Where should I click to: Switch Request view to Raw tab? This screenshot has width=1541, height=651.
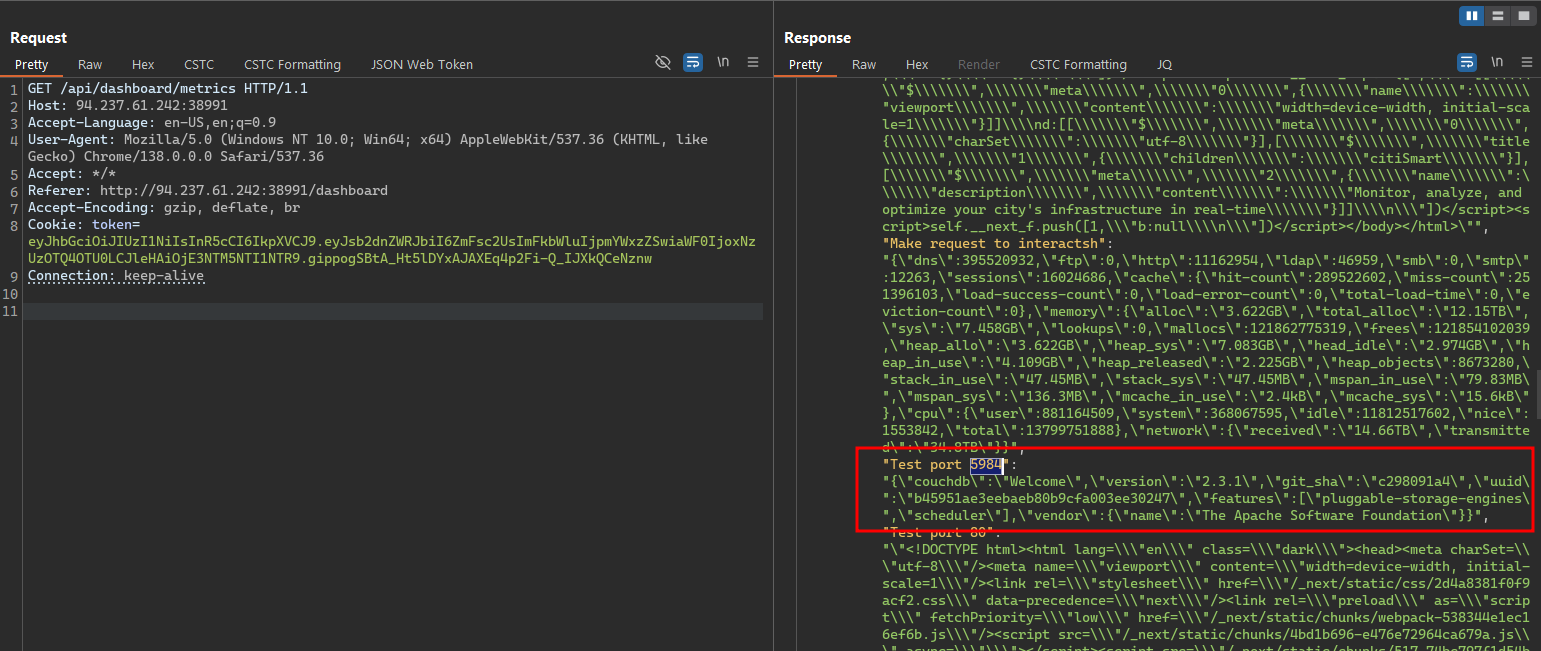(x=90, y=64)
